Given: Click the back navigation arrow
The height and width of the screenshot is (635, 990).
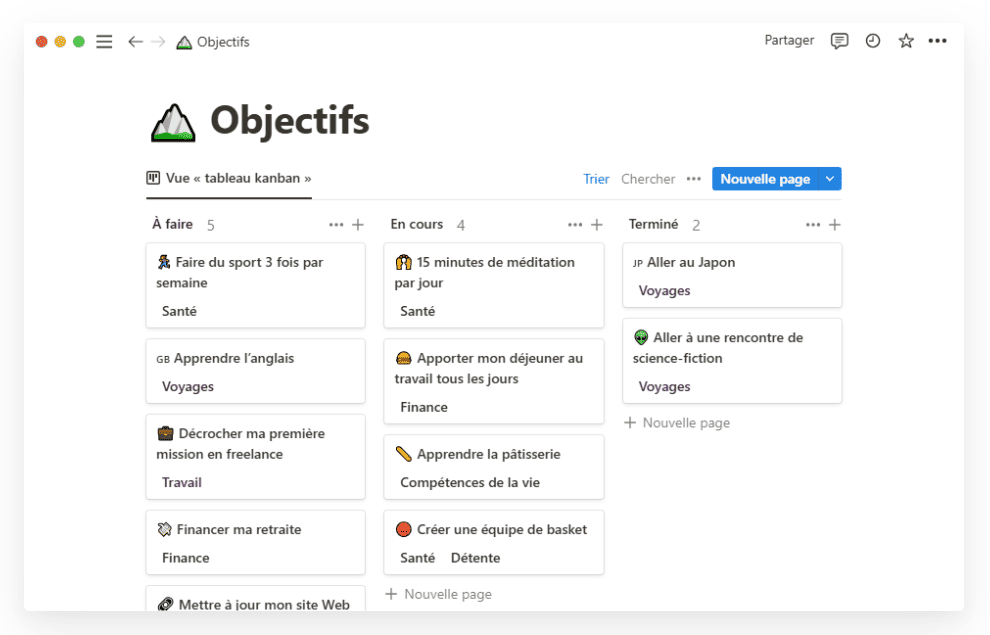Looking at the screenshot, I should click(135, 42).
